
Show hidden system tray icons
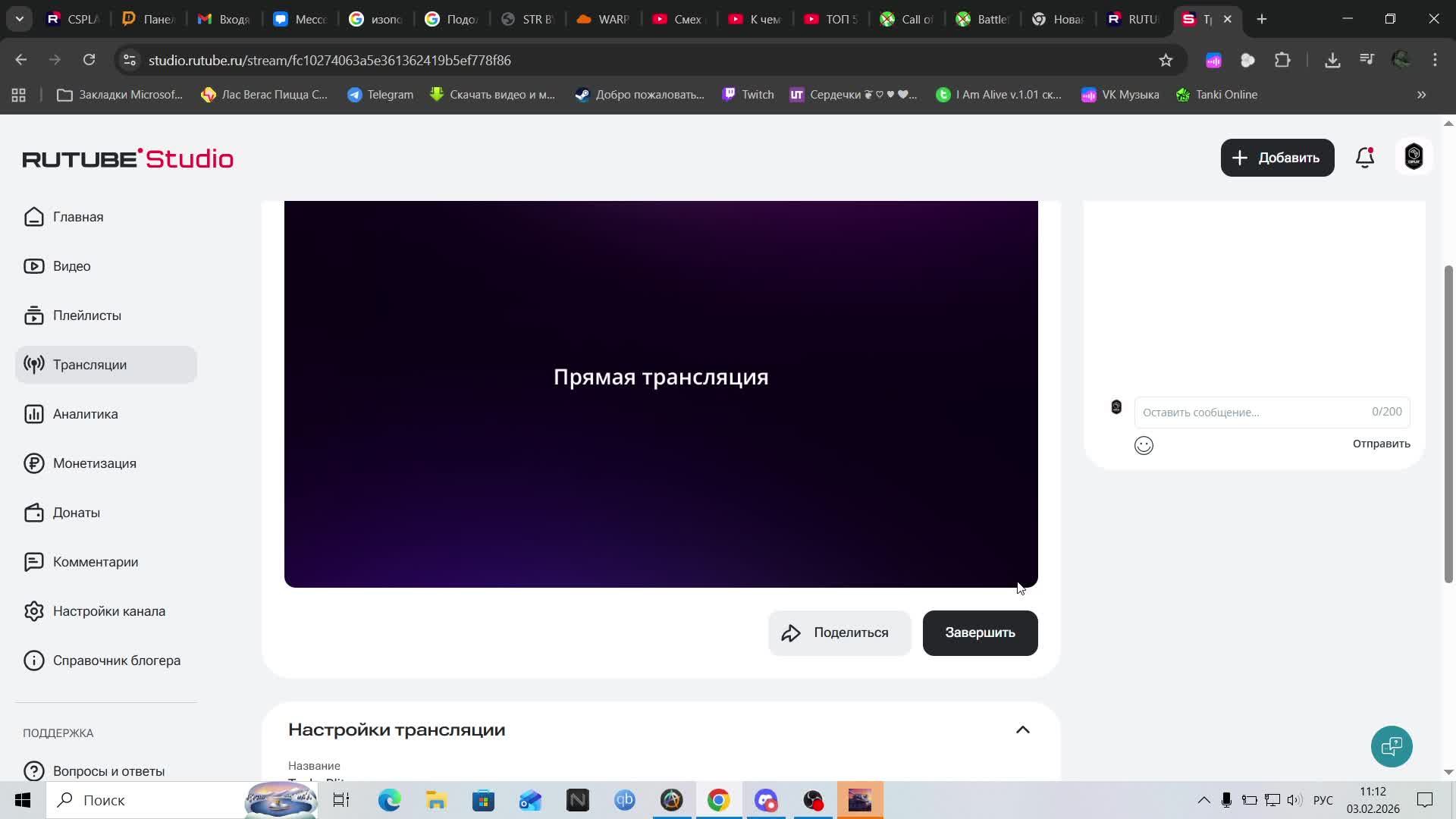coord(1203,800)
